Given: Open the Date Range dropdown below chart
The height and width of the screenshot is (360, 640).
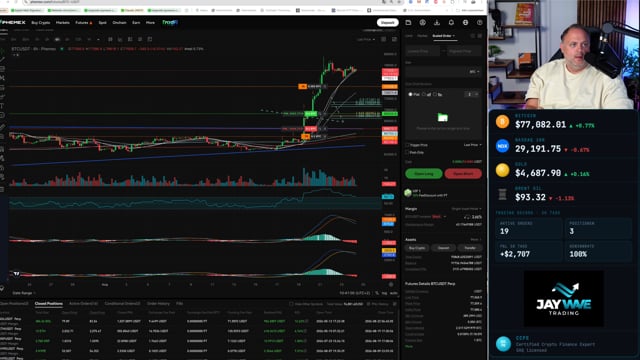Looking at the screenshot, I should point(23,293).
